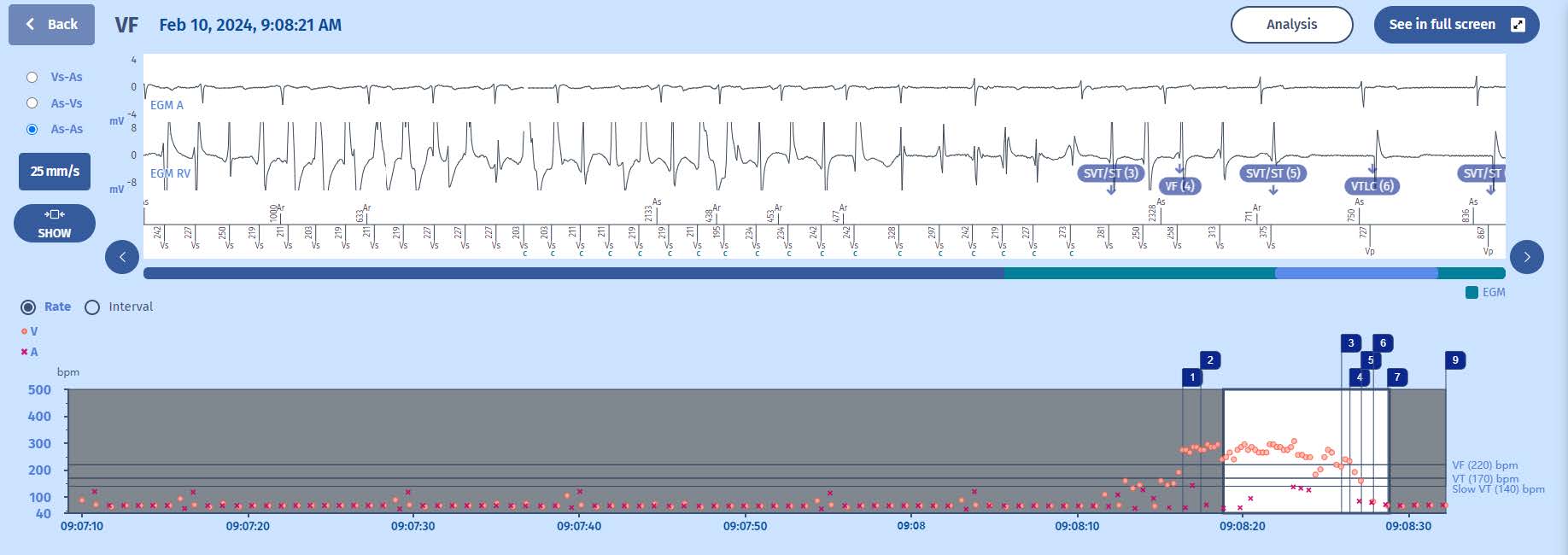The height and width of the screenshot is (555, 1568).
Task: Click the light blue segment of EGM scrollbar
Action: pos(1355,273)
